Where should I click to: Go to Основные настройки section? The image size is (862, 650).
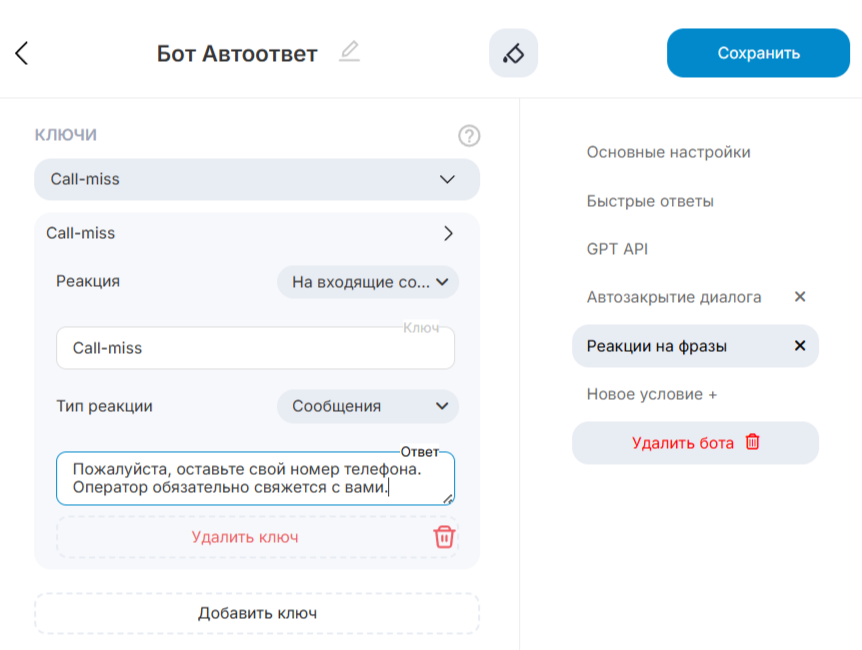click(x=668, y=152)
